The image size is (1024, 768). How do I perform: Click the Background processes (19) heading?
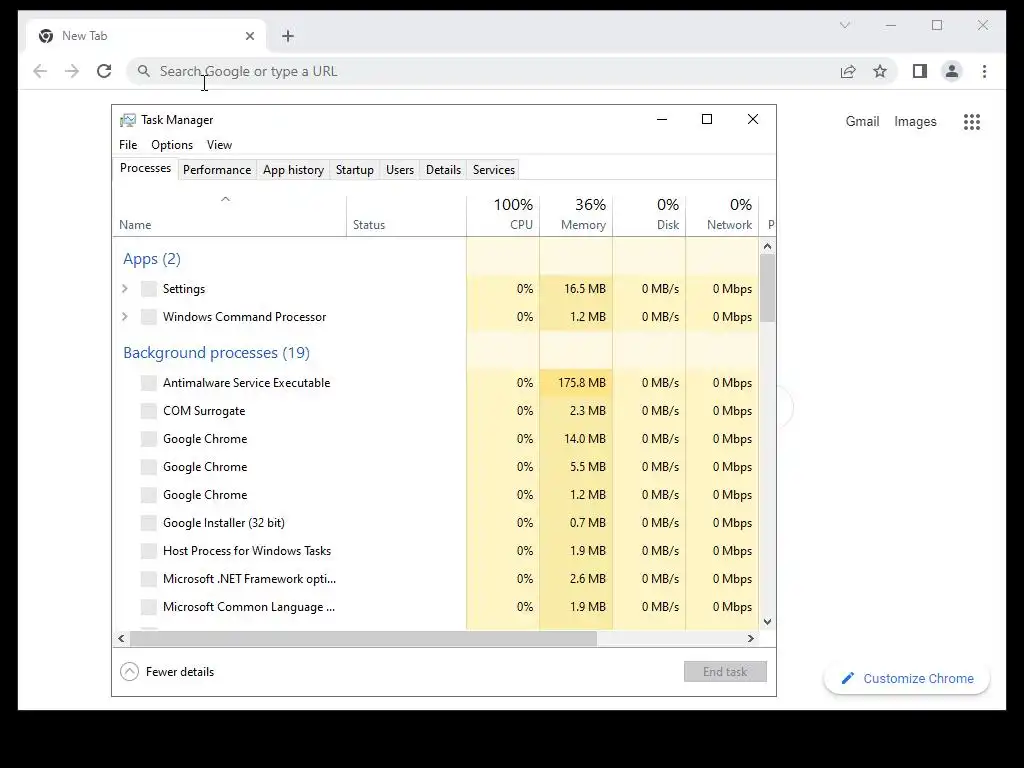[x=216, y=353]
